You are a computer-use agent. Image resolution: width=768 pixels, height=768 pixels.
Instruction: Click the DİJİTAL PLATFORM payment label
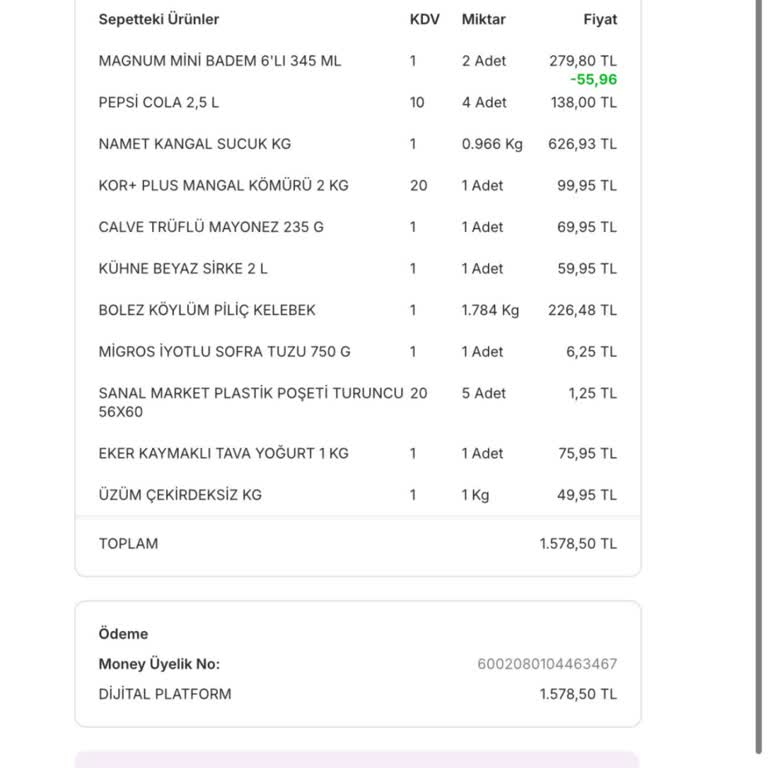(x=165, y=694)
